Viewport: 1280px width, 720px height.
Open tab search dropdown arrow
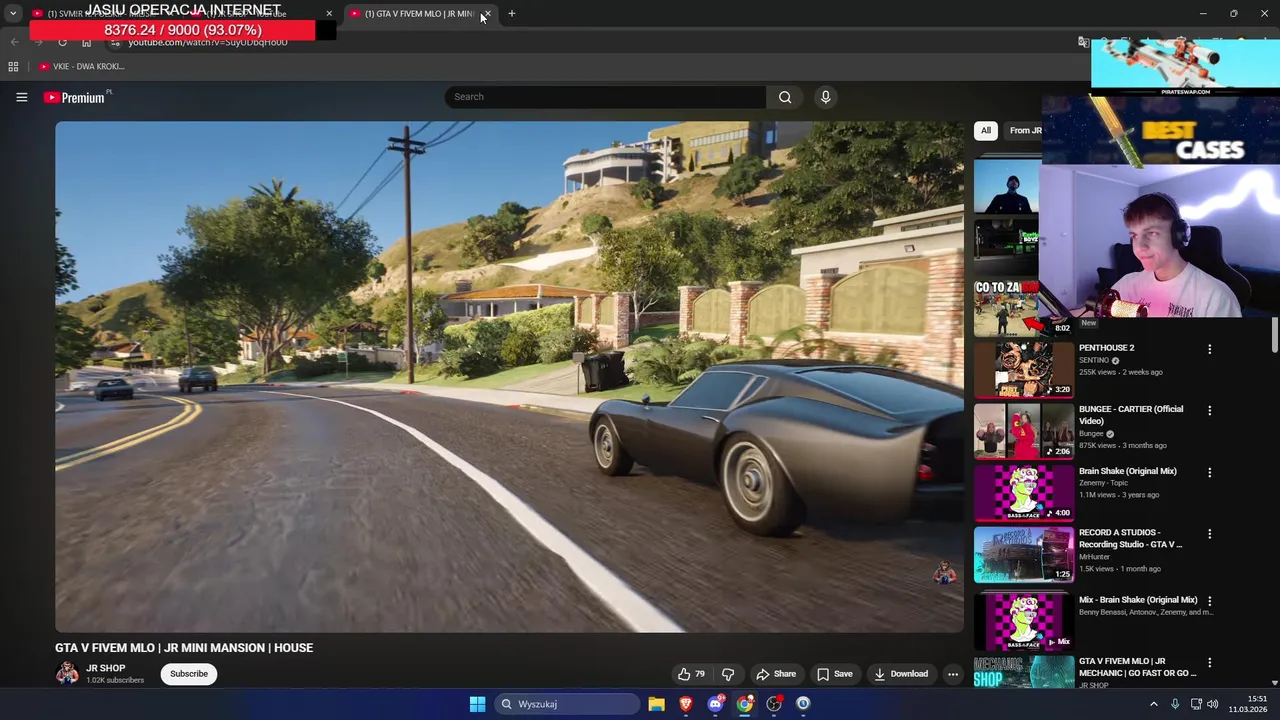tap(12, 14)
